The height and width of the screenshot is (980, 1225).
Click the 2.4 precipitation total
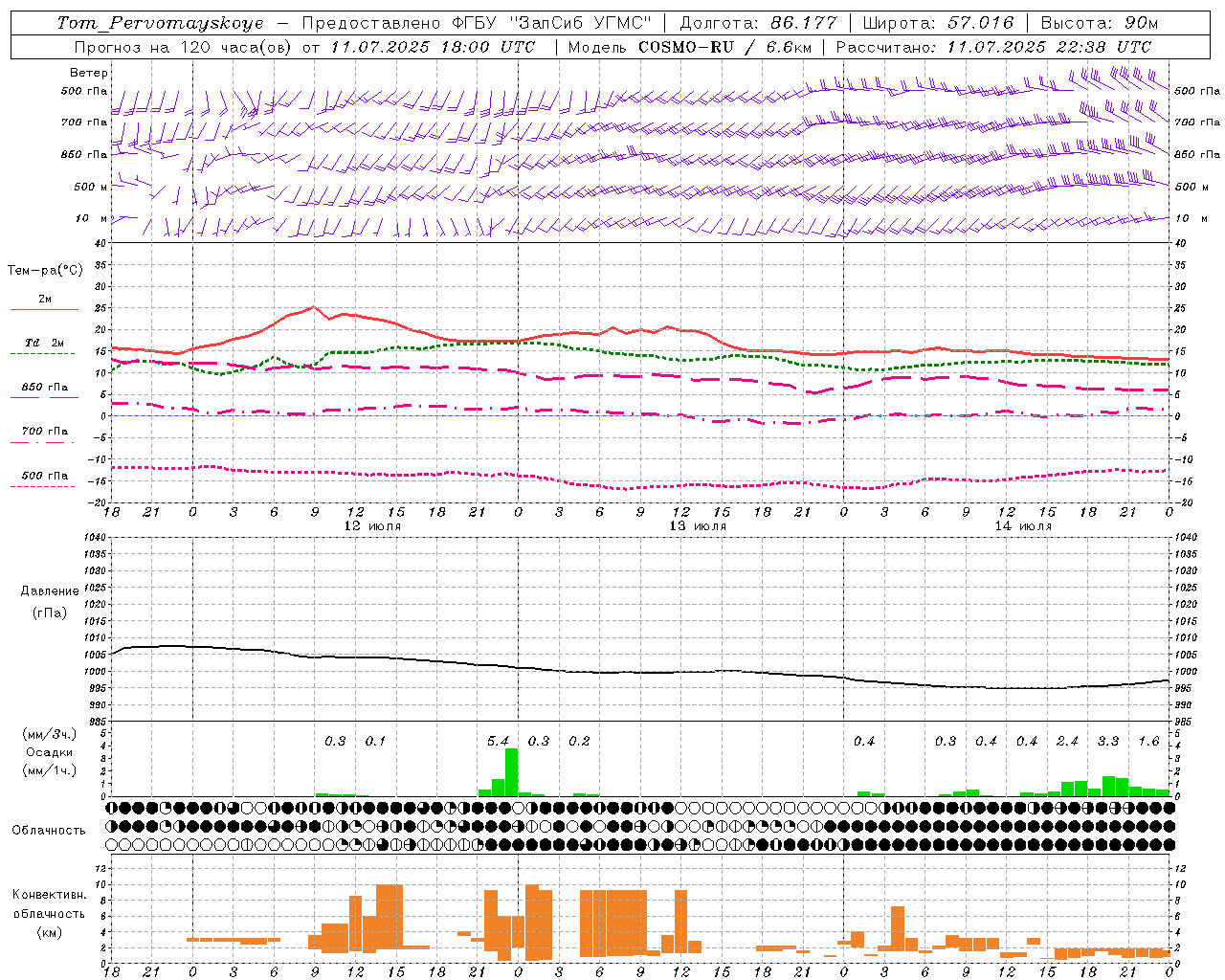click(1067, 742)
